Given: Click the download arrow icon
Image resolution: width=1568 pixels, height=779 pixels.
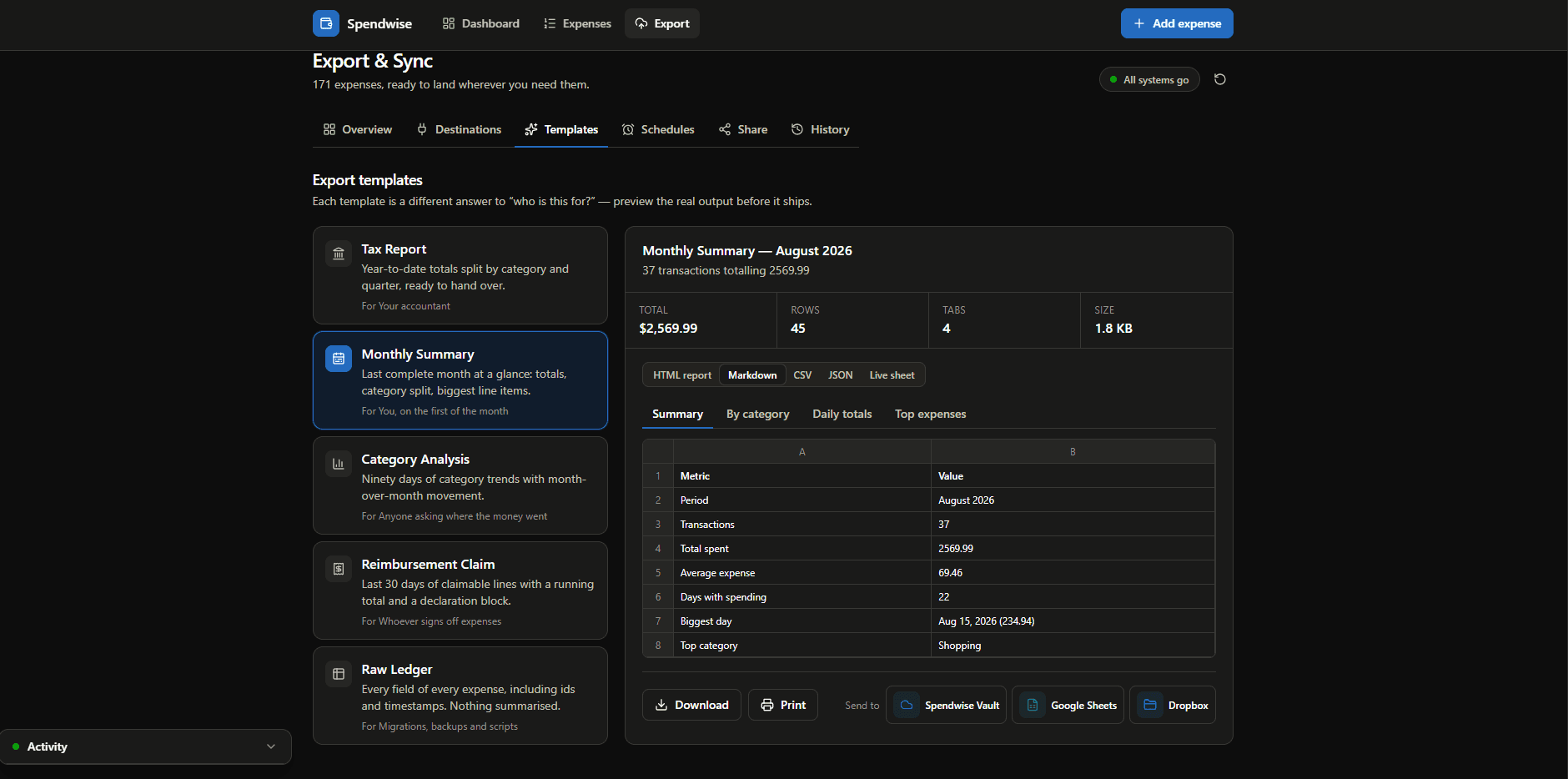Looking at the screenshot, I should pos(661,705).
